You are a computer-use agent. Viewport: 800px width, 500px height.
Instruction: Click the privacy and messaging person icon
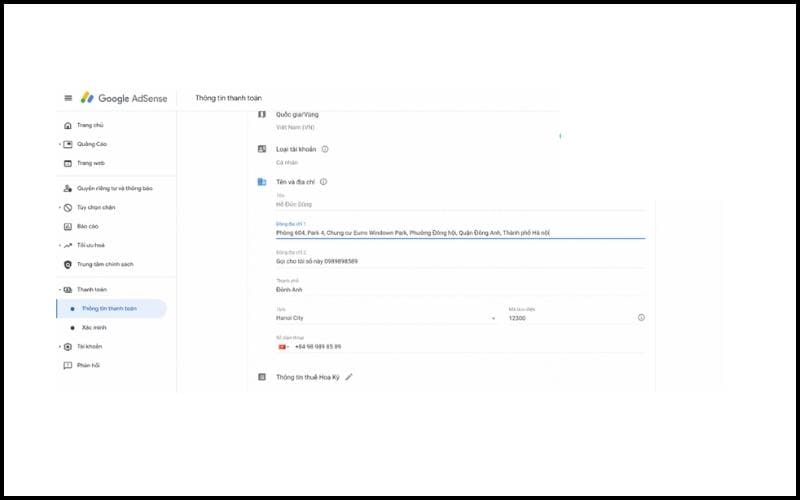tap(67, 188)
